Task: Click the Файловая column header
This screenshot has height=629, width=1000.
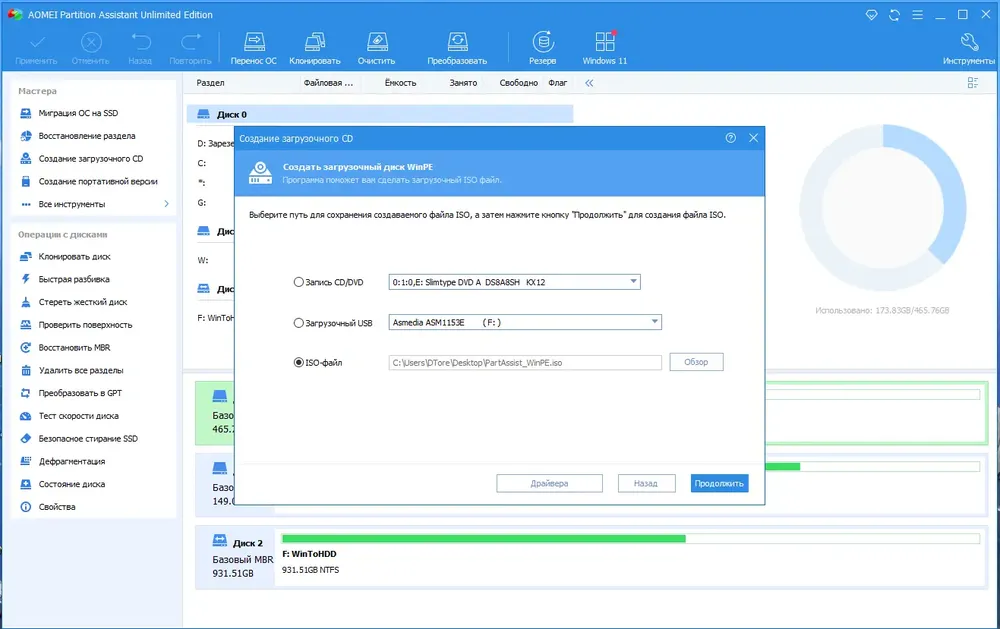Action: point(328,83)
